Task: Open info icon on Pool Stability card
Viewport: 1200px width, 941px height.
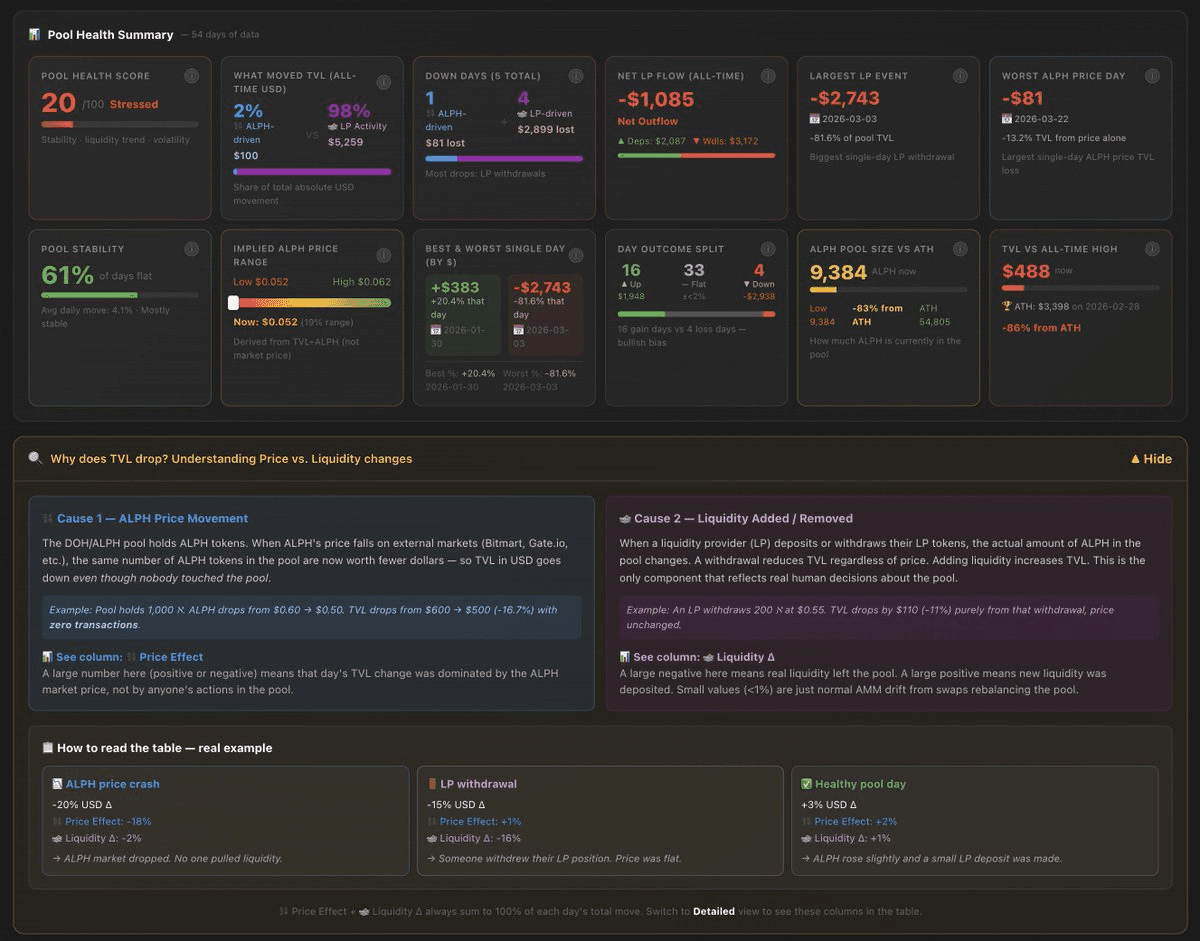Action: point(191,249)
